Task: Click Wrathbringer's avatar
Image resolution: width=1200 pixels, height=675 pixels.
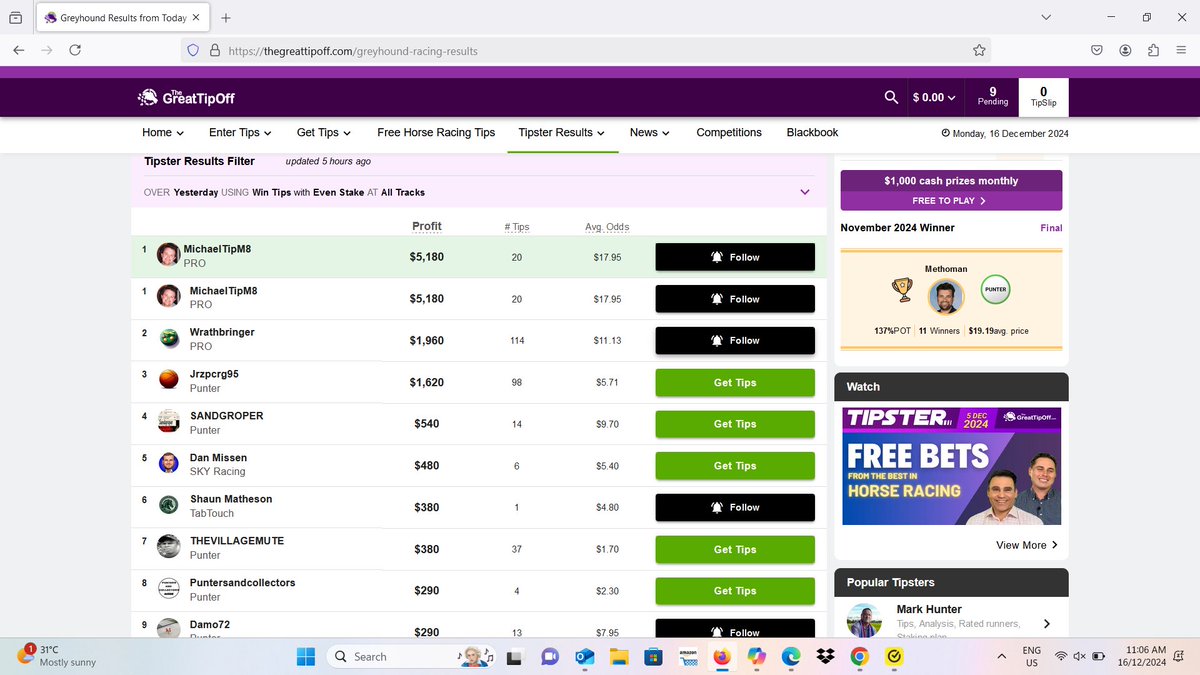Action: (x=170, y=338)
